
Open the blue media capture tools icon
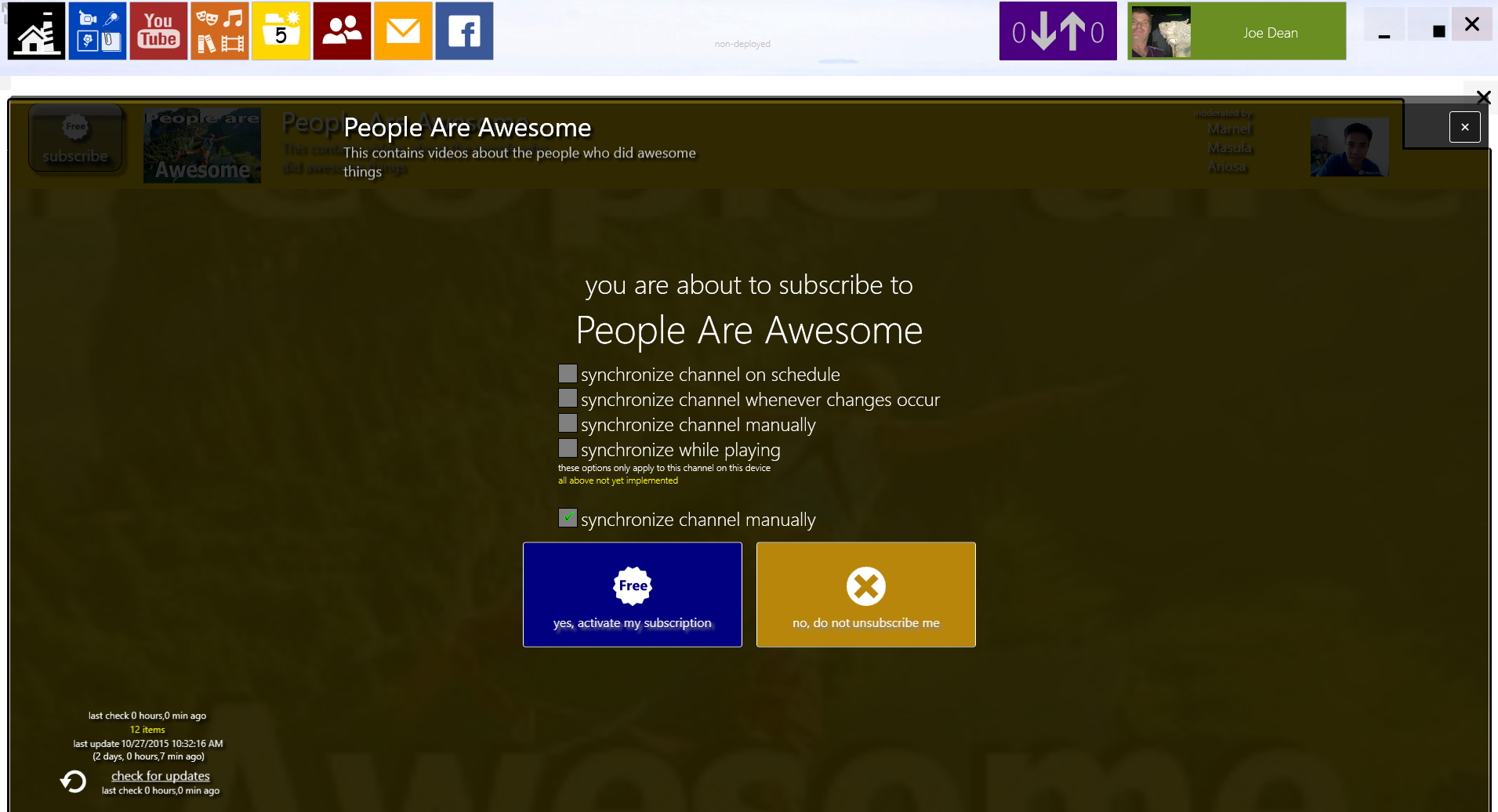(97, 31)
